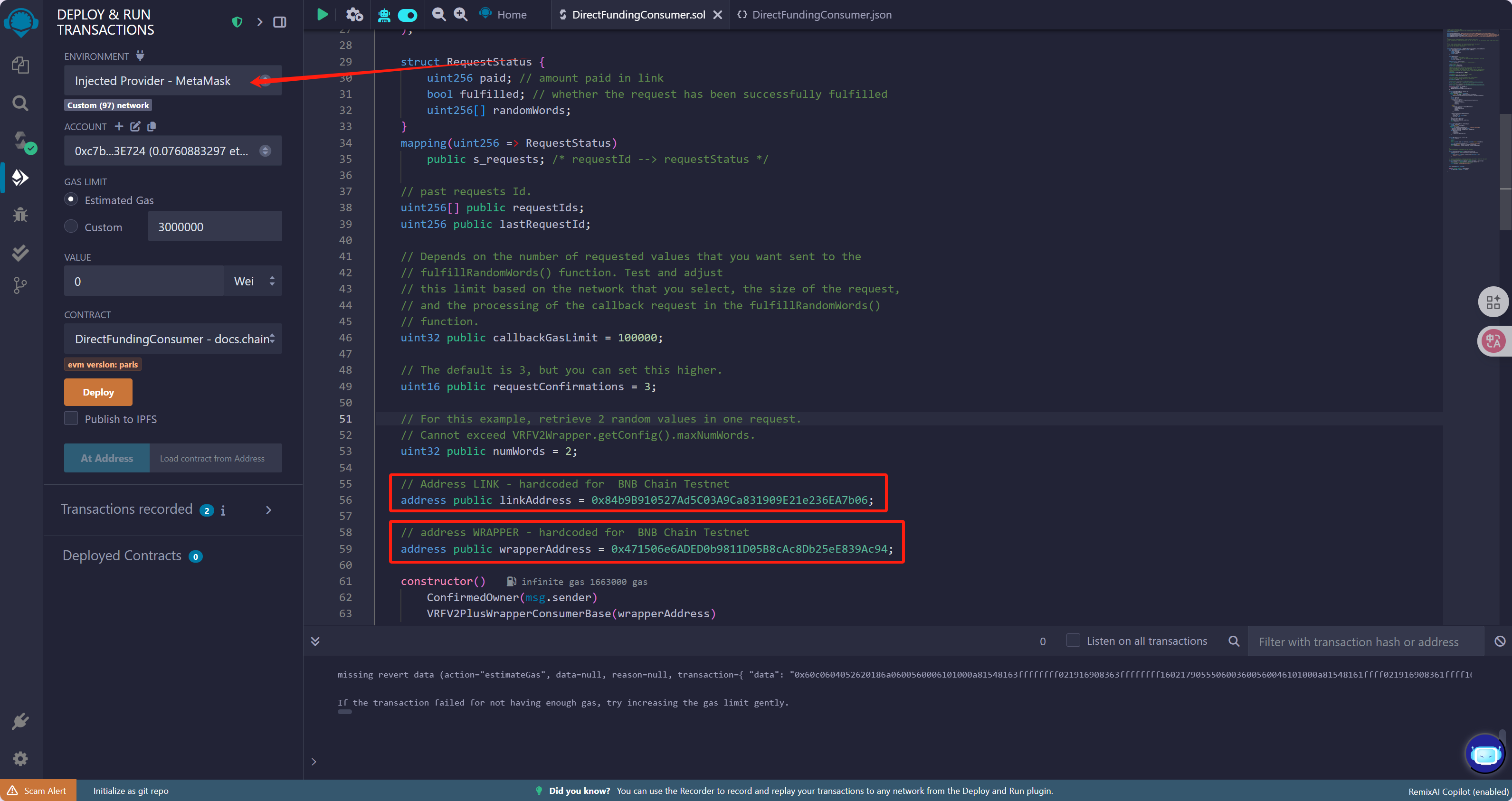Screen dimensions: 1512x801
Task: Zoom out the editor font
Action: tap(438, 14)
